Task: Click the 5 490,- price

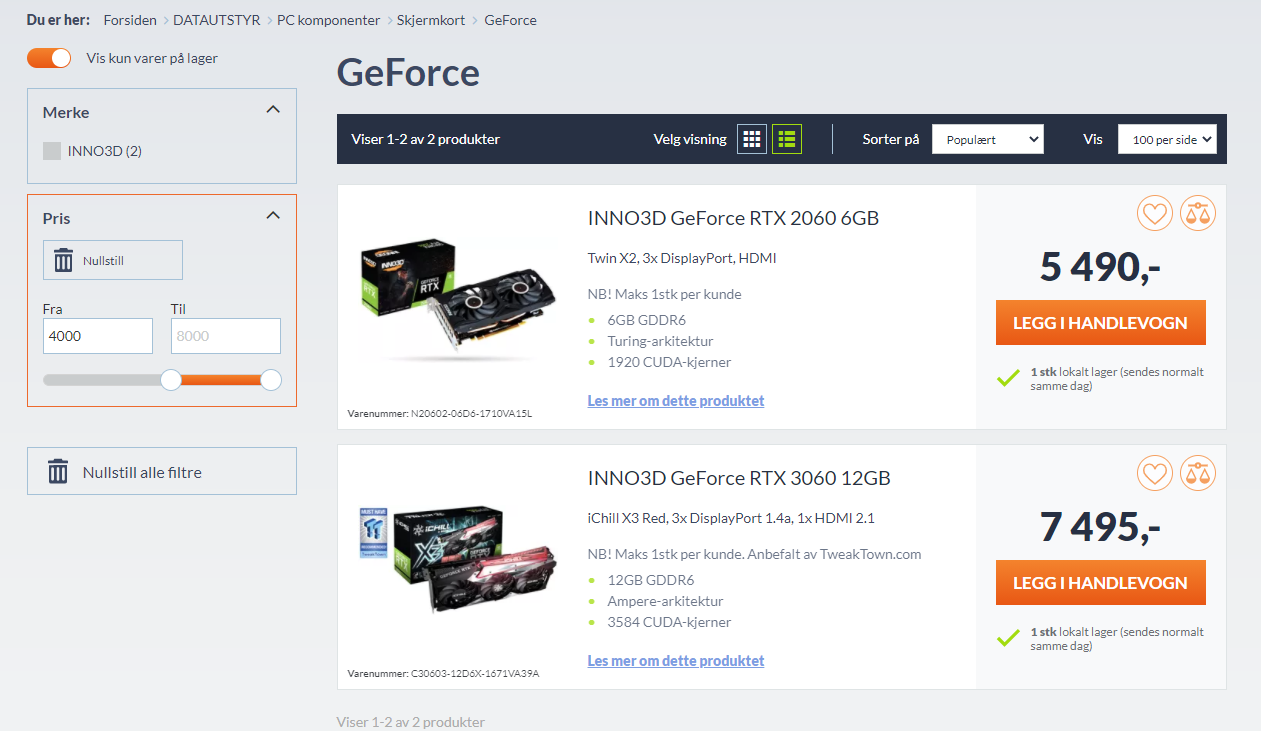Action: 1100,267
